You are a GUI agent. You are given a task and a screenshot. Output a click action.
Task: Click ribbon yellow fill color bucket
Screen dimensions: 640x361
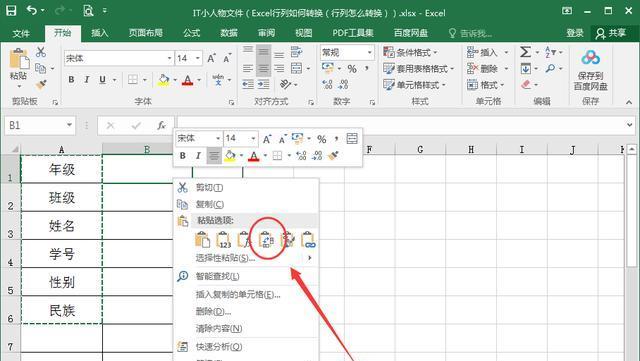(164, 80)
